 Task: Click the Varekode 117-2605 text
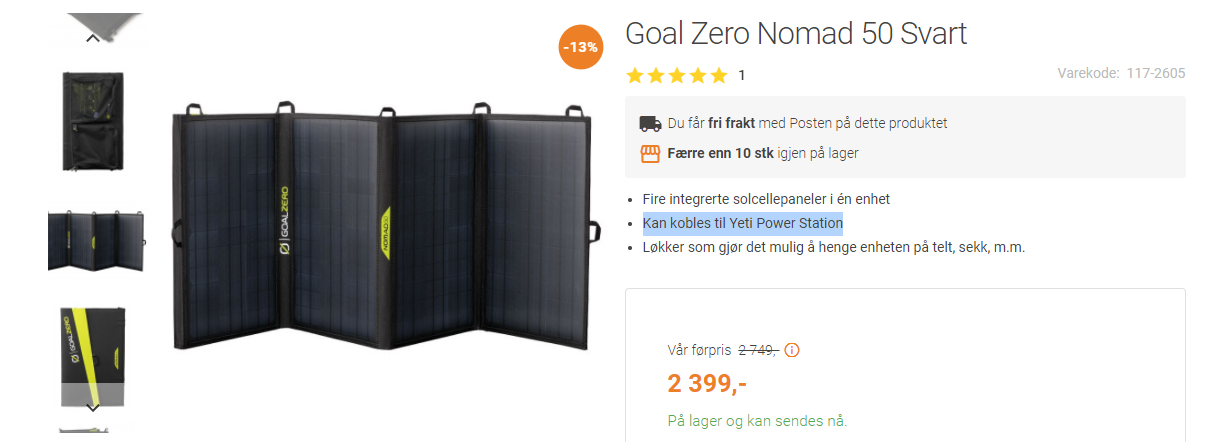click(1121, 73)
